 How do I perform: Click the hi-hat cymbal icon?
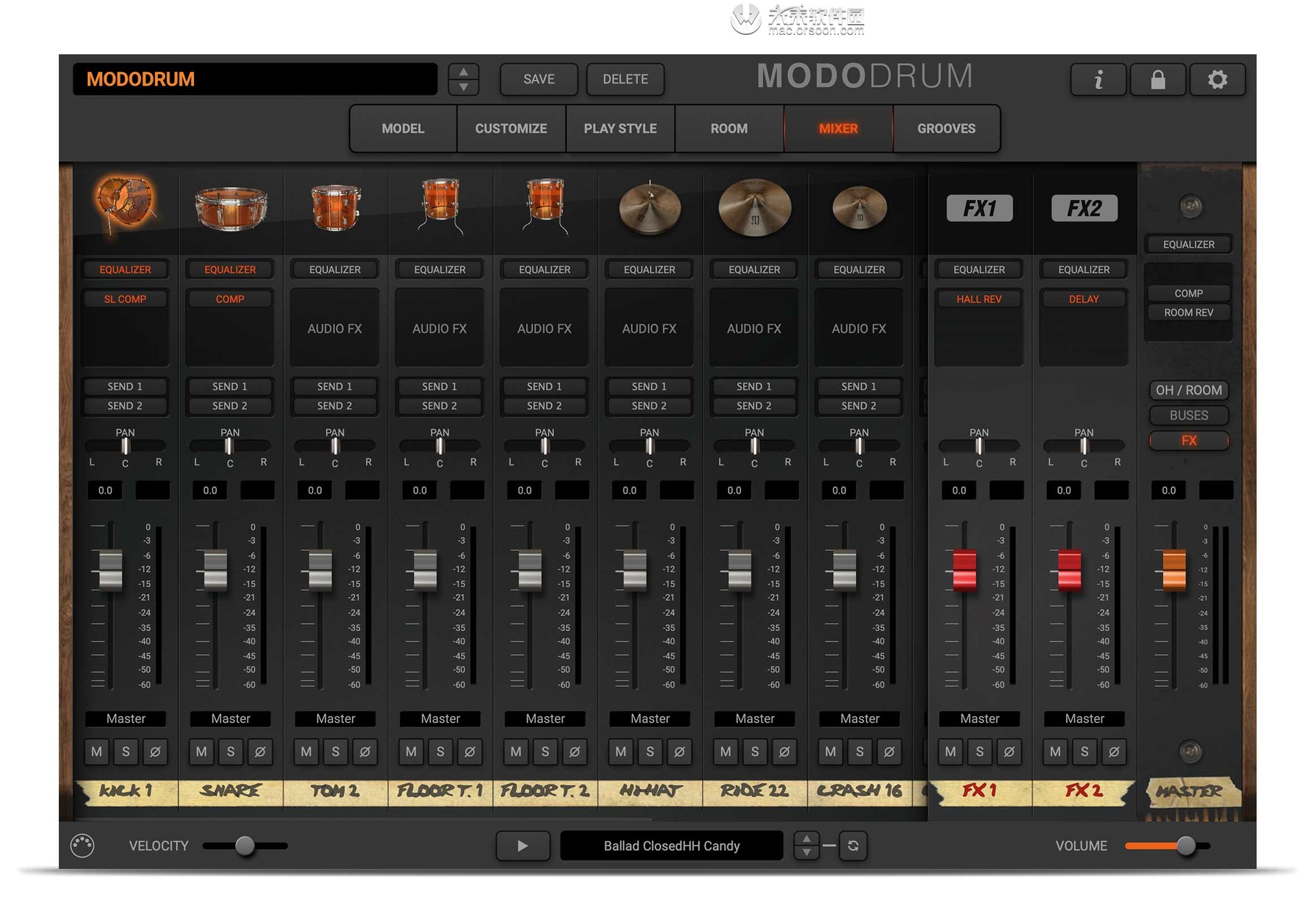[649, 207]
